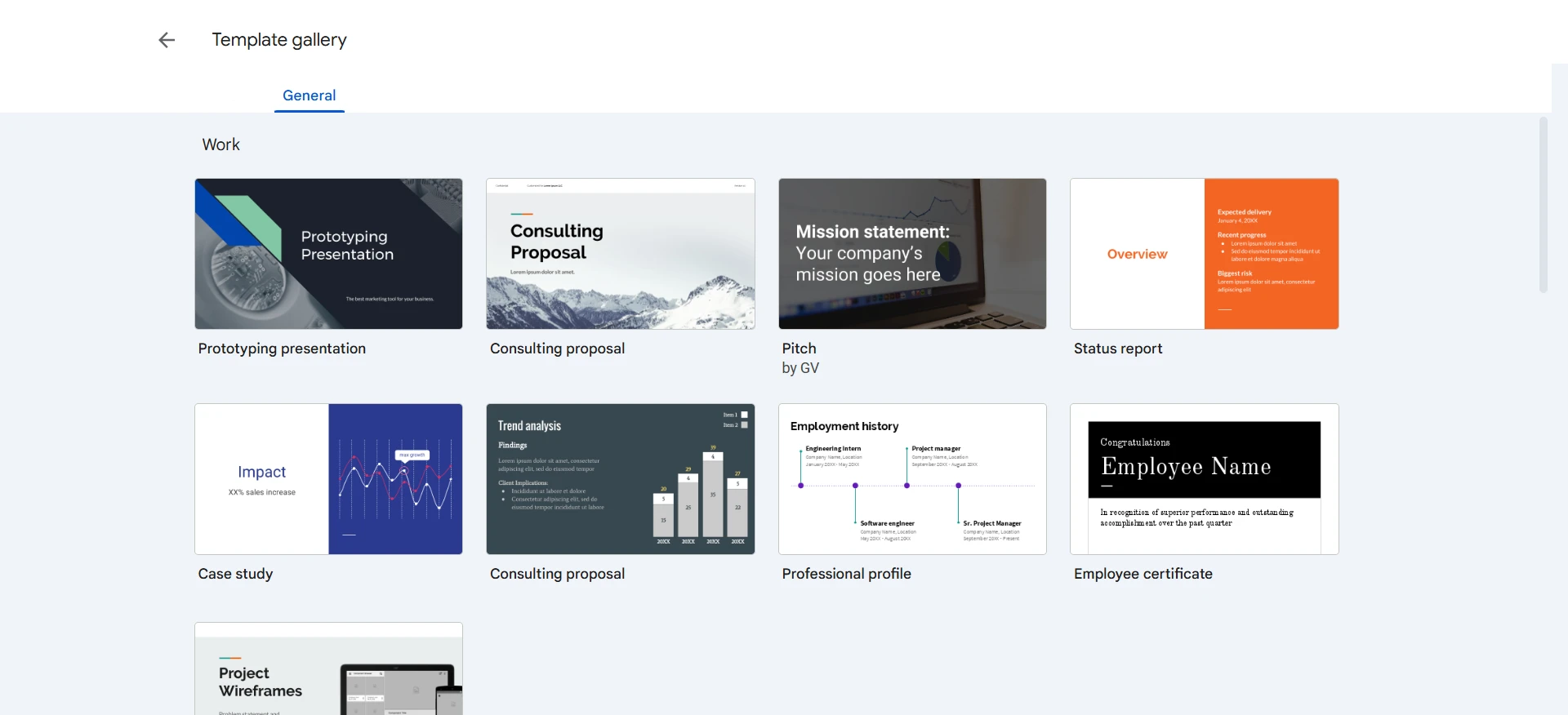Click the 'Template gallery' title
The width and height of the screenshot is (1568, 715).
[279, 40]
